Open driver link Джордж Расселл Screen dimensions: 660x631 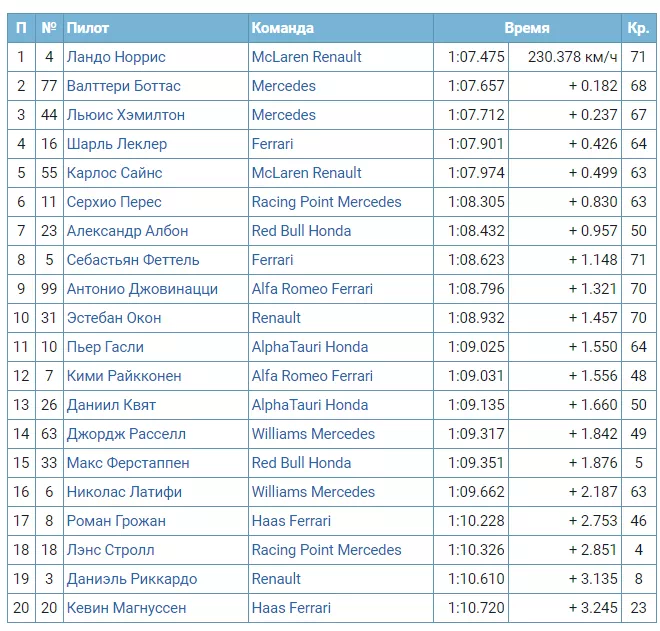pos(126,434)
